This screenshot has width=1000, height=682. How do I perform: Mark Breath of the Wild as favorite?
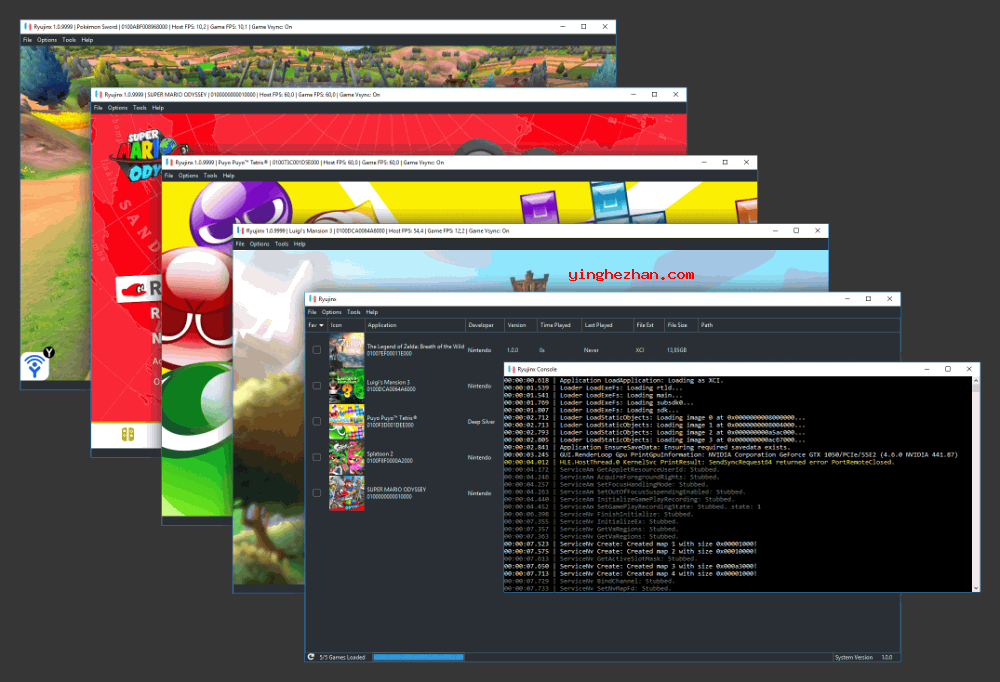coord(316,350)
